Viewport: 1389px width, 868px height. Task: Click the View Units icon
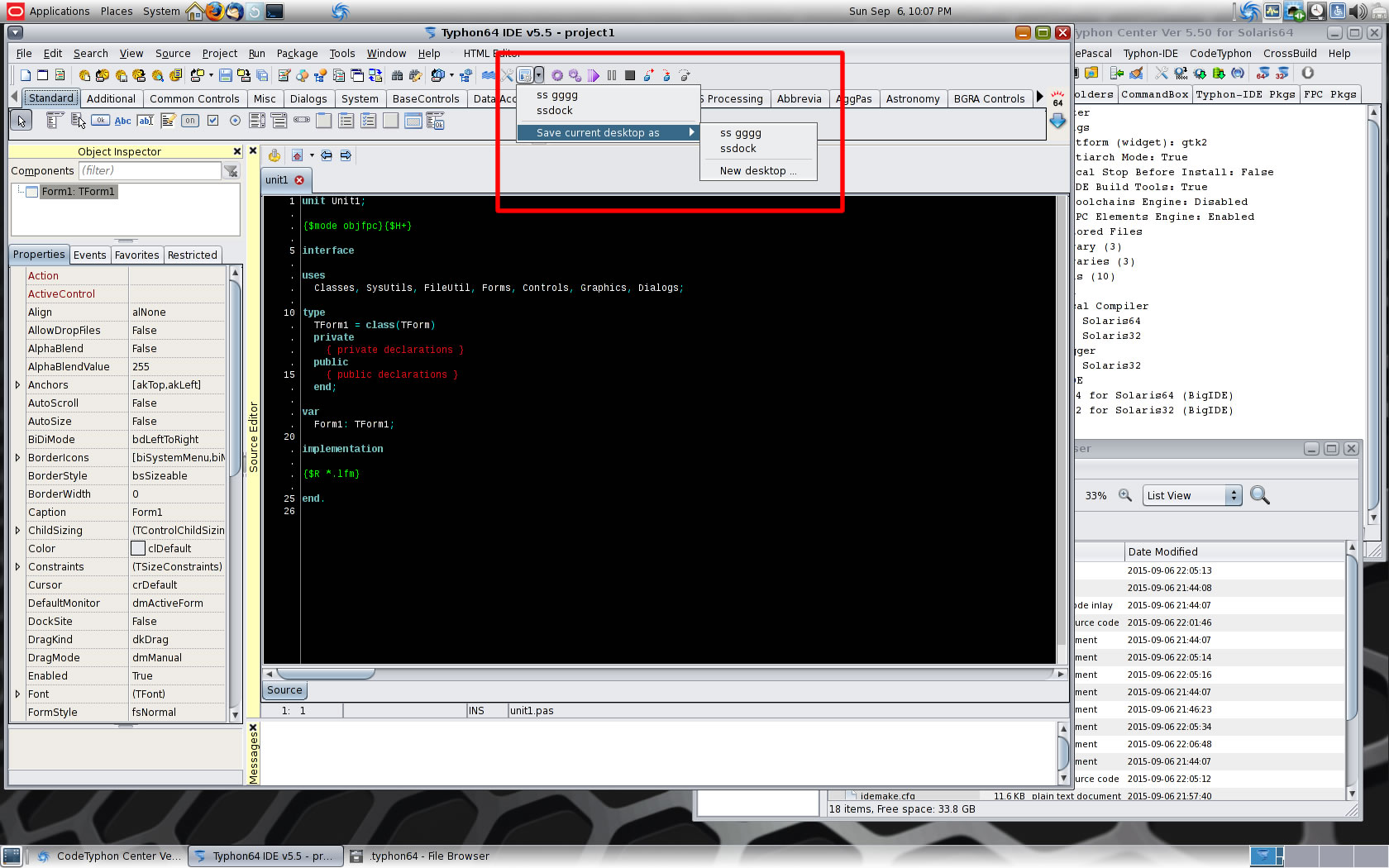(339, 75)
